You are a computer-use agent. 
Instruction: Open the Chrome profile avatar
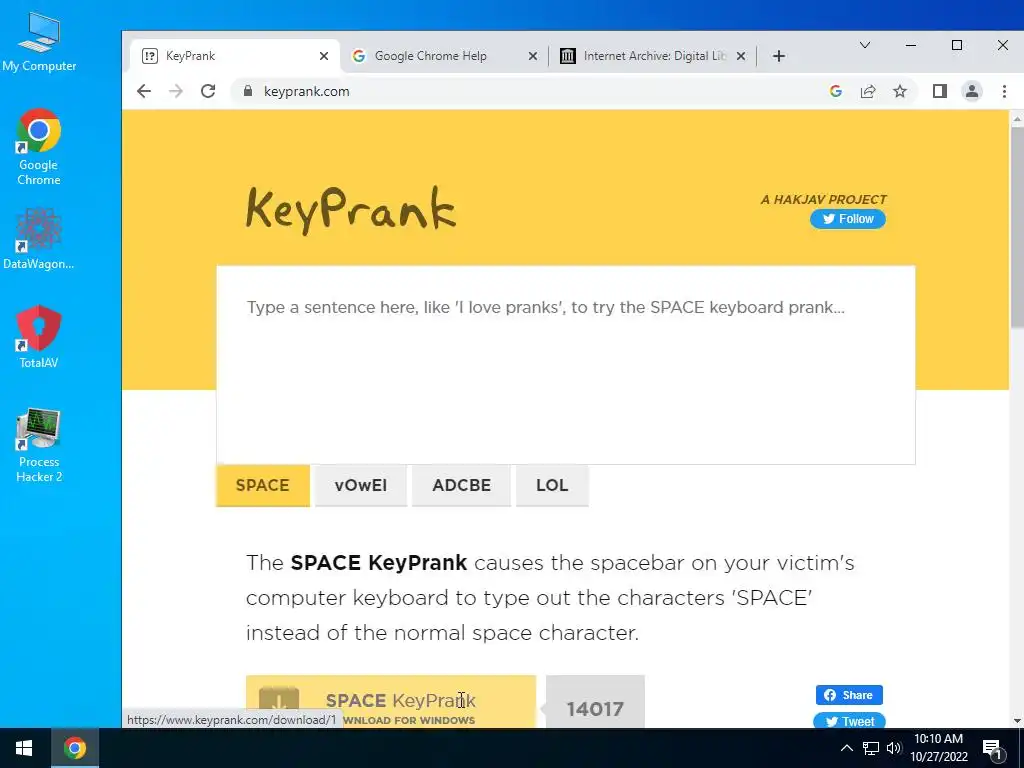[972, 91]
